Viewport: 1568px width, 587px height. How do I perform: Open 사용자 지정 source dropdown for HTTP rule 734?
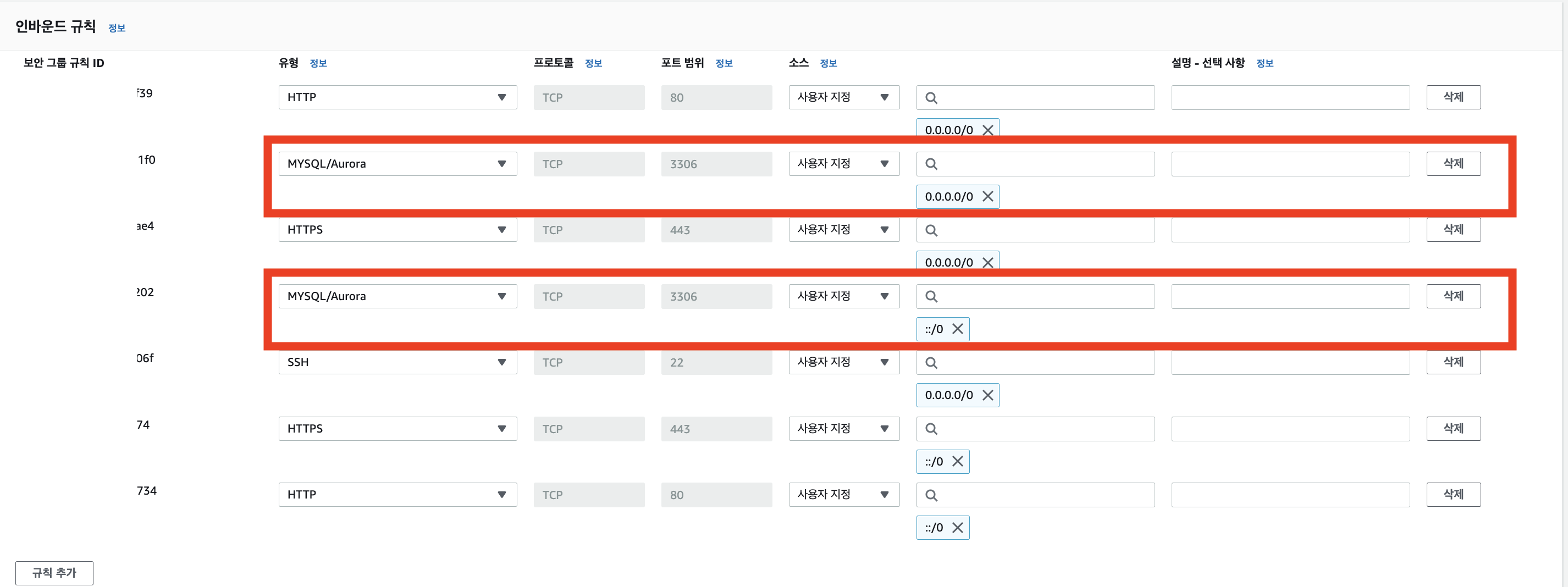tap(843, 495)
